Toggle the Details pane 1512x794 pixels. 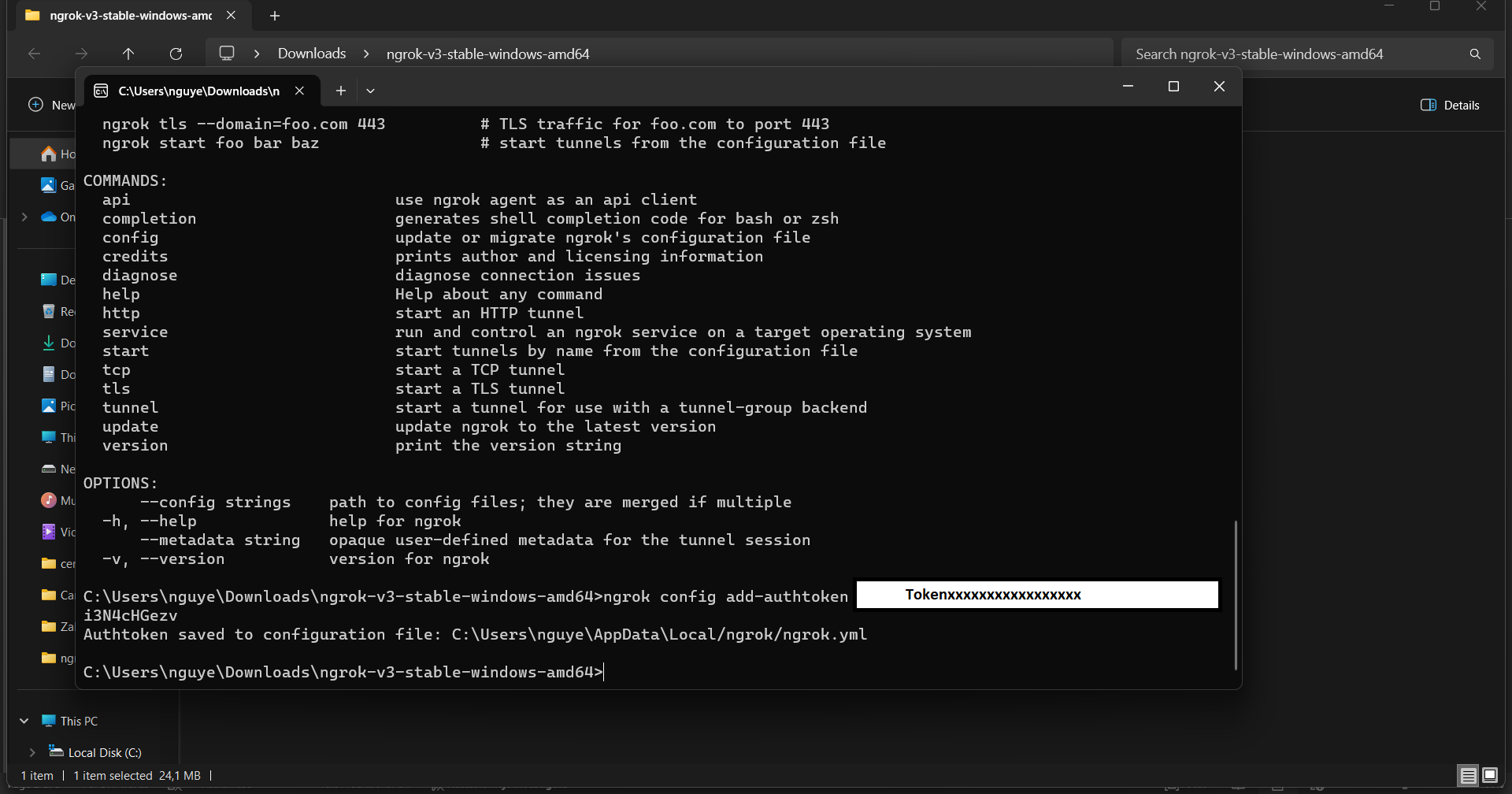[x=1450, y=105]
